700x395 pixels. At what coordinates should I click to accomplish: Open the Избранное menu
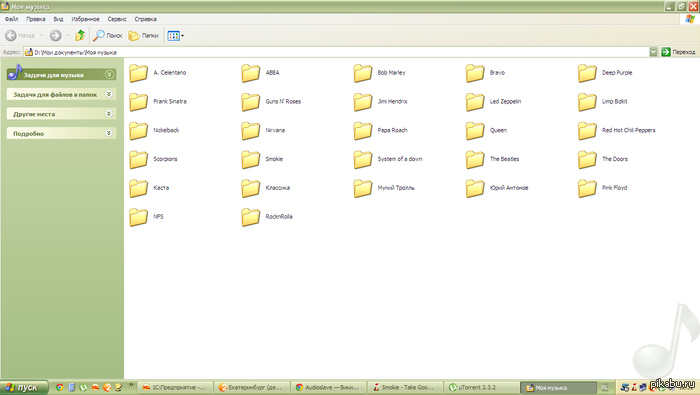85,19
